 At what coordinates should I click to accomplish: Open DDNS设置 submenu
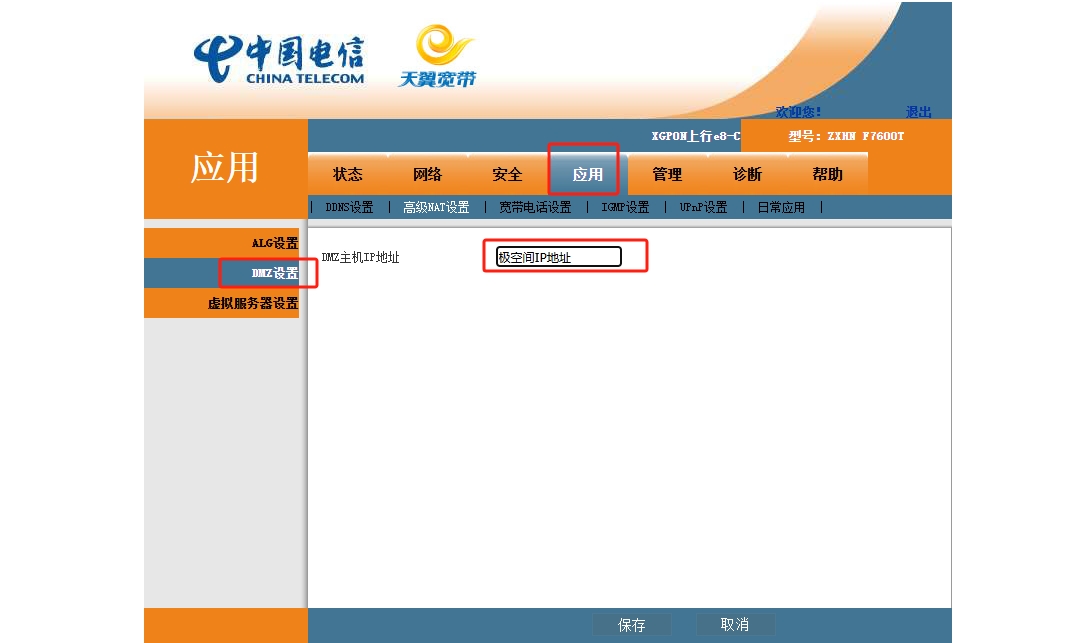(349, 208)
